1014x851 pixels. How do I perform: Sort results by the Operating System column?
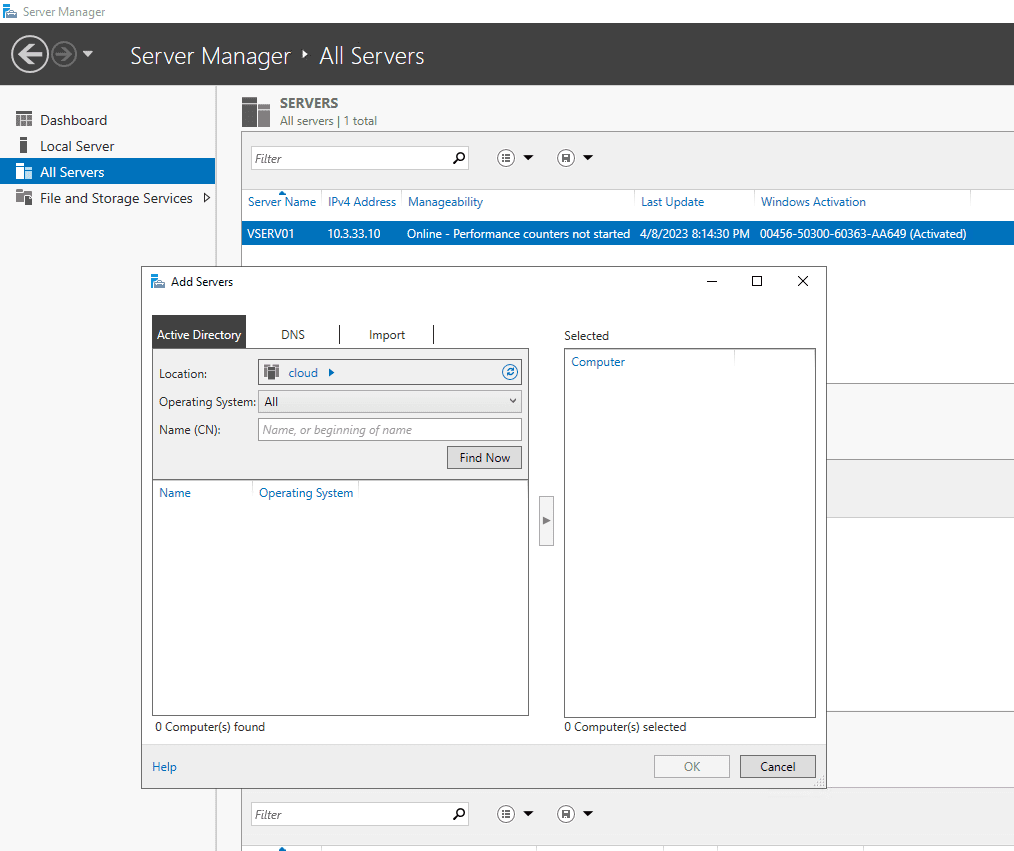point(306,493)
